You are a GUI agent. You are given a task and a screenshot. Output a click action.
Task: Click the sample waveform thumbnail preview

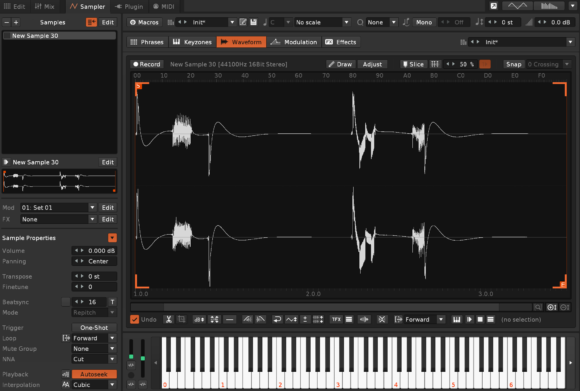pos(59,181)
